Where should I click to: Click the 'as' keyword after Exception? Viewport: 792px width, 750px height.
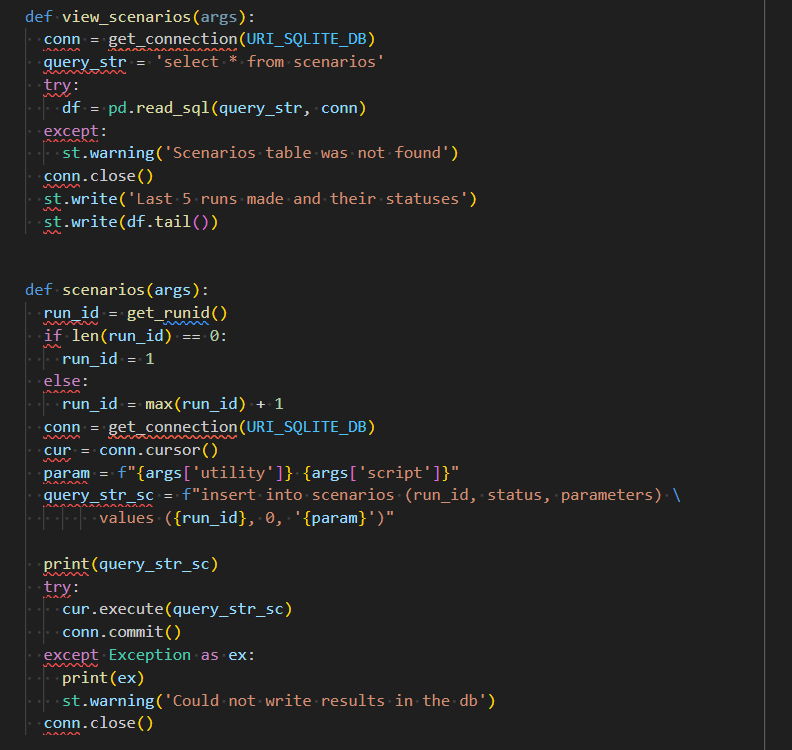click(x=210, y=655)
